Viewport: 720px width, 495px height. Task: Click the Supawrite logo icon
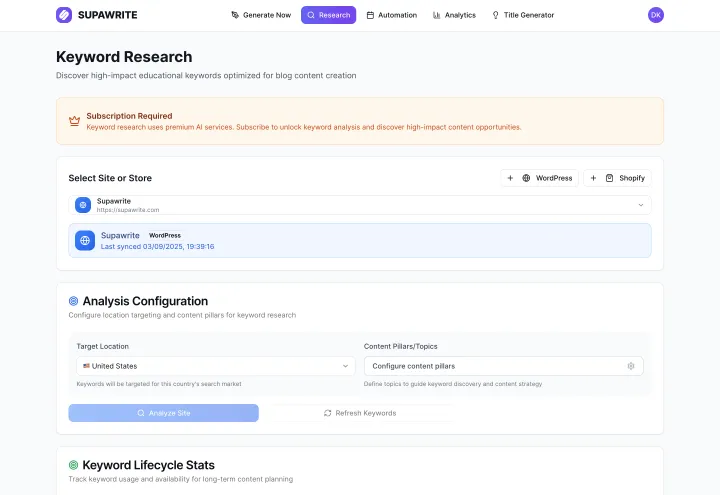click(x=64, y=15)
